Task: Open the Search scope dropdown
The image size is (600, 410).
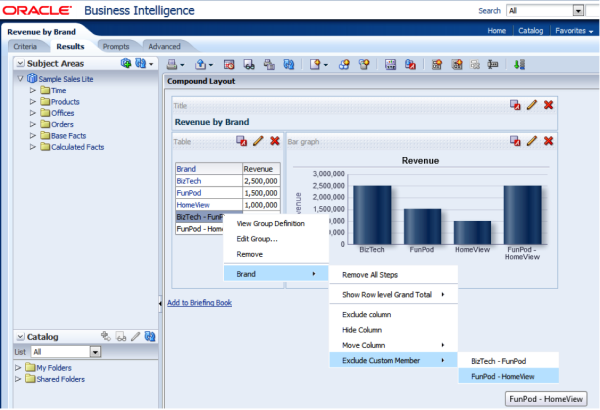Action: pos(577,10)
